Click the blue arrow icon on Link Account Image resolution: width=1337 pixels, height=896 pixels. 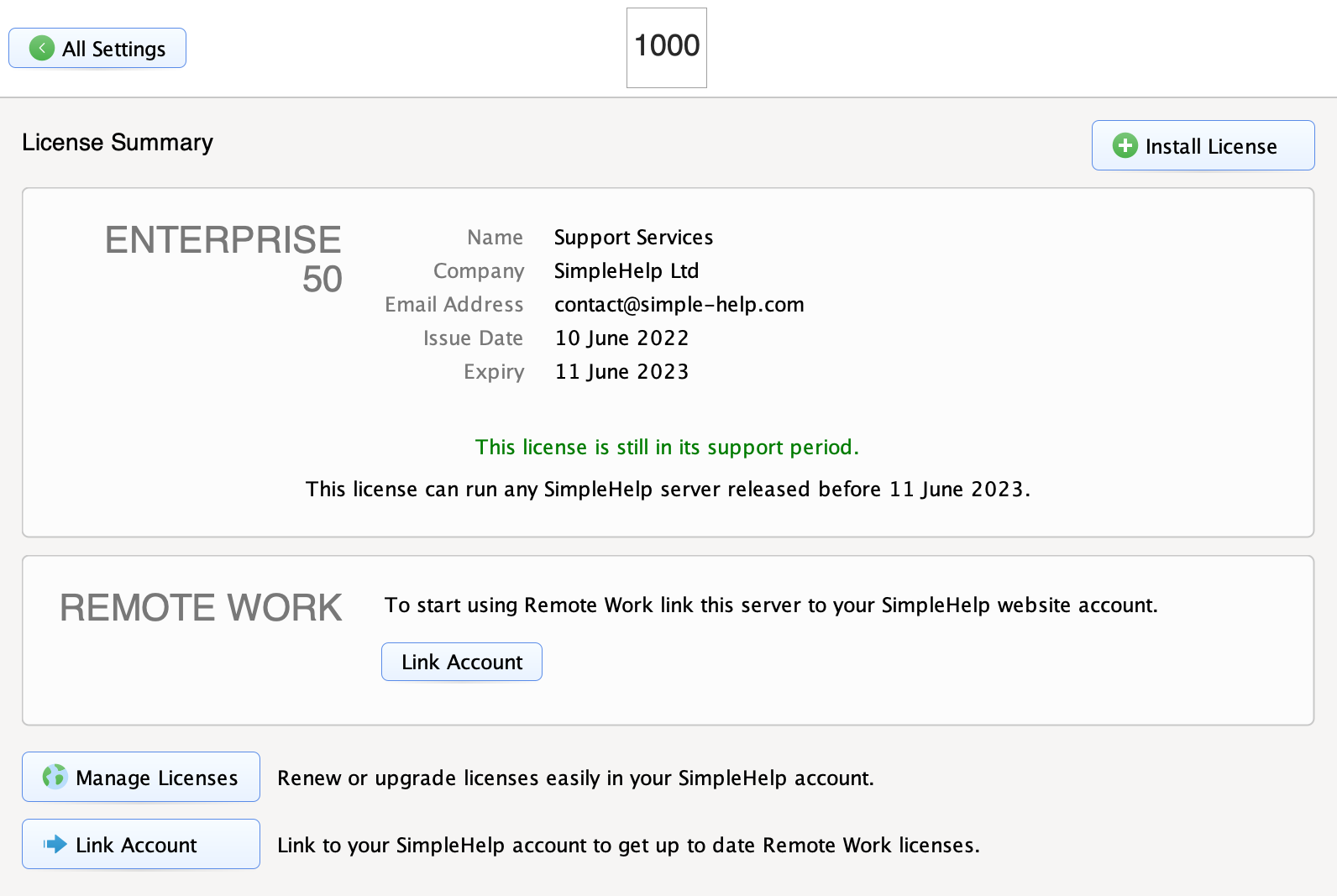(55, 844)
